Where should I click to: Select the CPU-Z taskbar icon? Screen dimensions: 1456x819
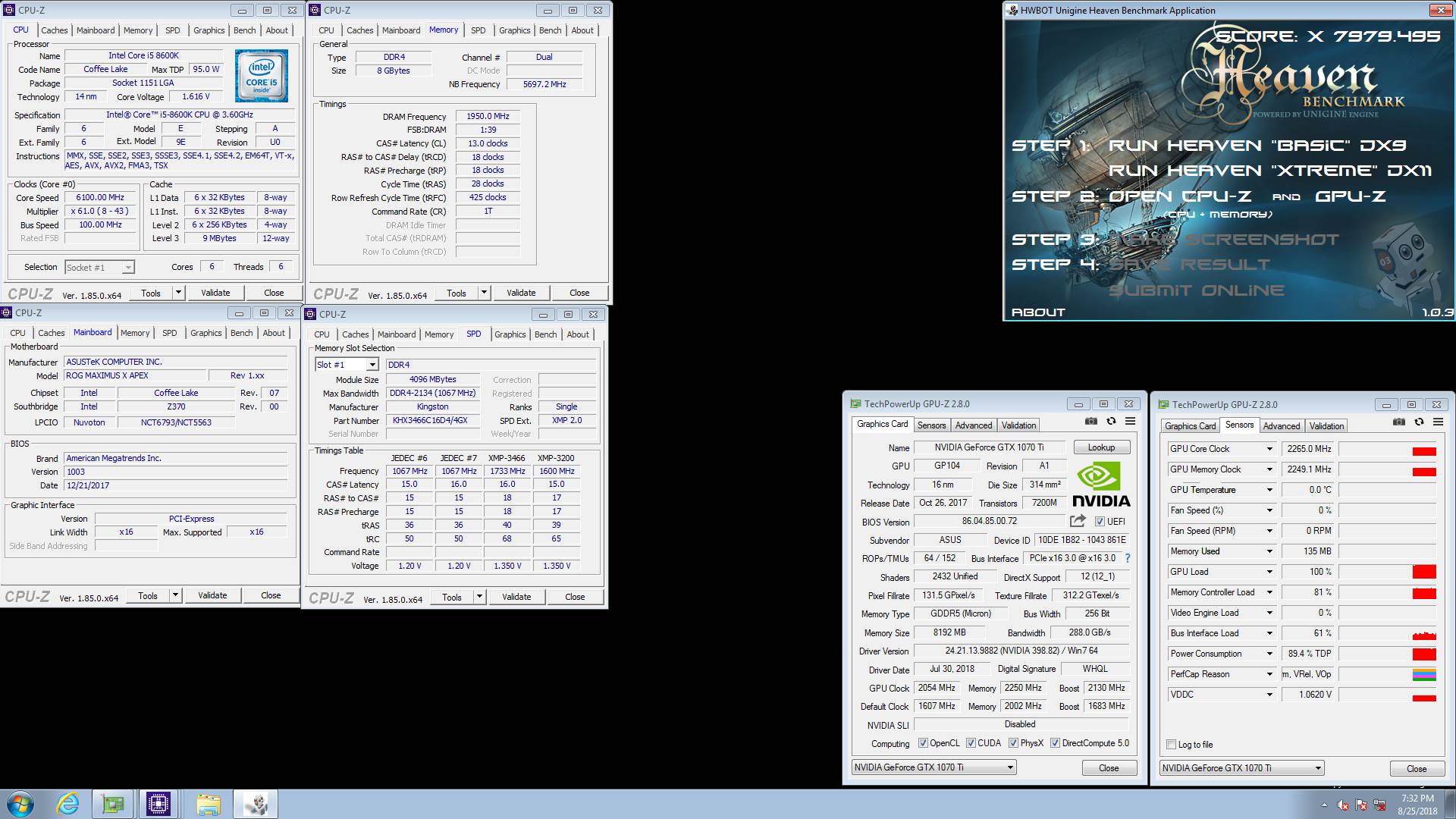pyautogui.click(x=158, y=804)
